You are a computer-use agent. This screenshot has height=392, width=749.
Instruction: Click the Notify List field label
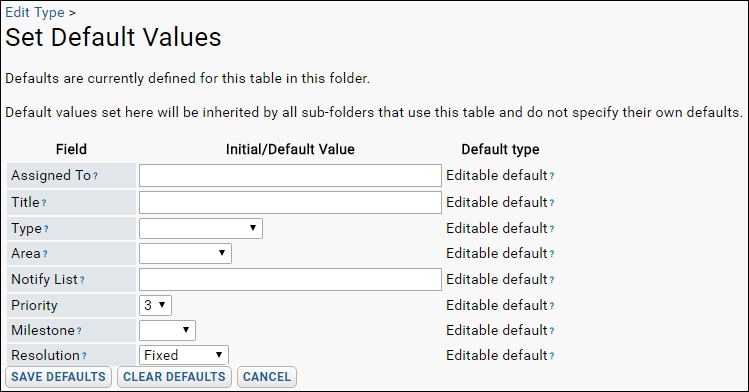pyautogui.click(x=44, y=279)
